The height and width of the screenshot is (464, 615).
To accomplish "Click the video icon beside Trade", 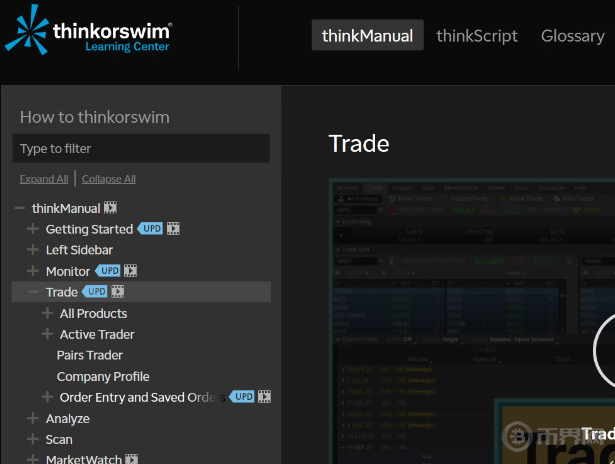I will 117,291.
